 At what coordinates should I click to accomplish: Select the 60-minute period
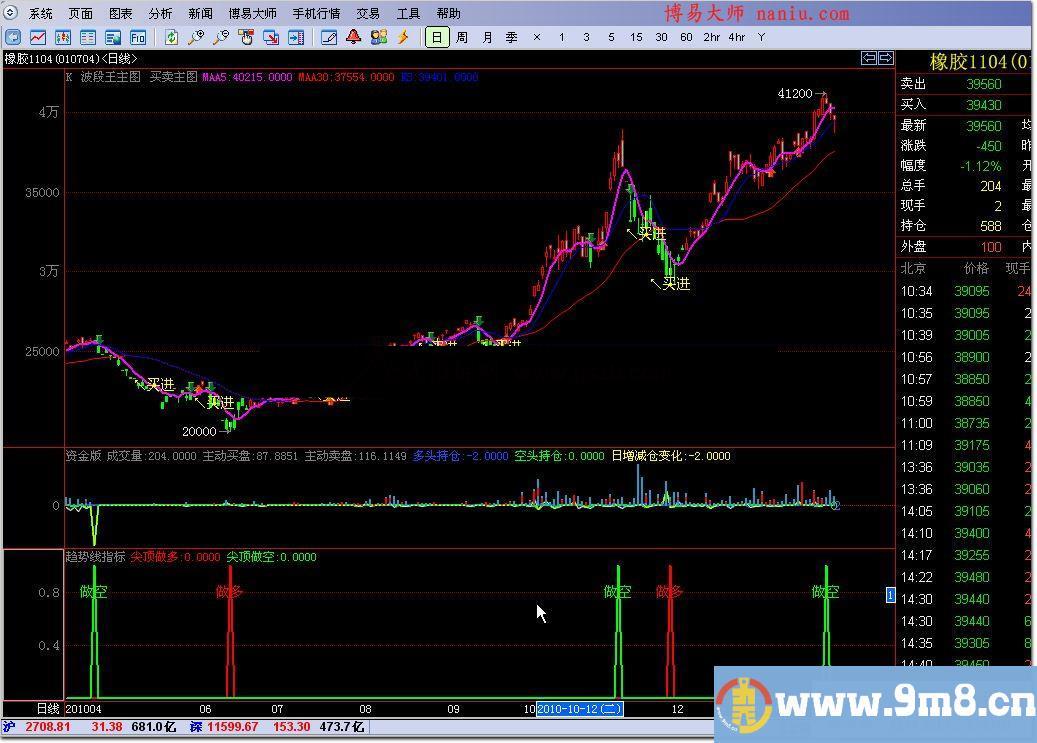pos(685,37)
